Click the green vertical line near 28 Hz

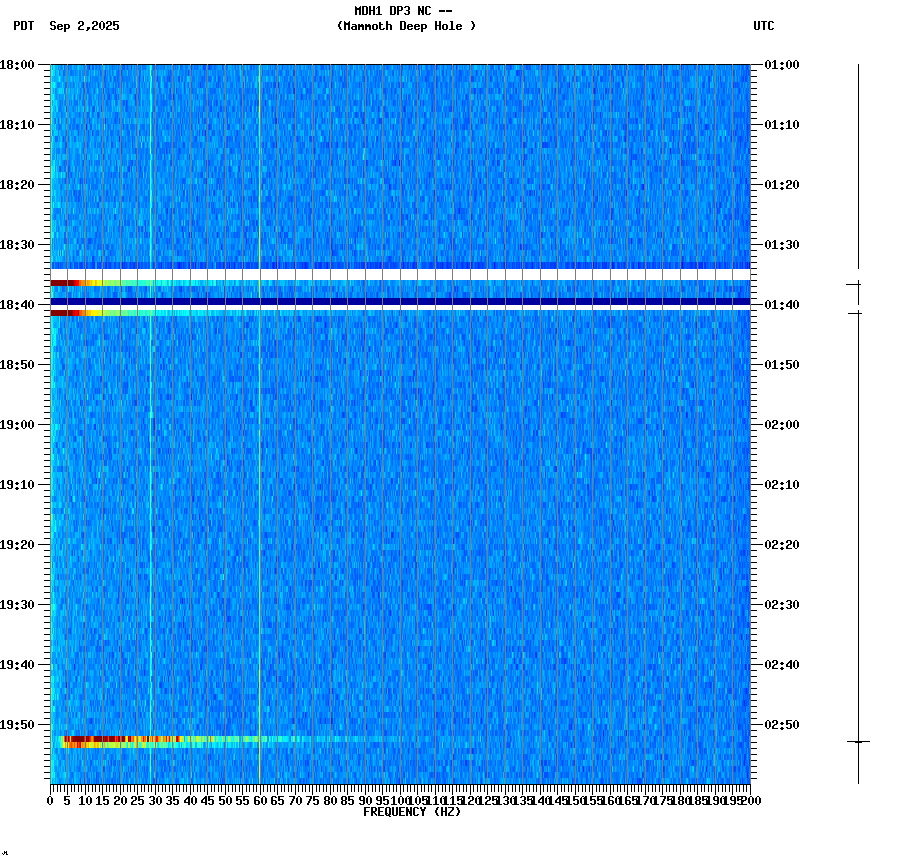151,450
